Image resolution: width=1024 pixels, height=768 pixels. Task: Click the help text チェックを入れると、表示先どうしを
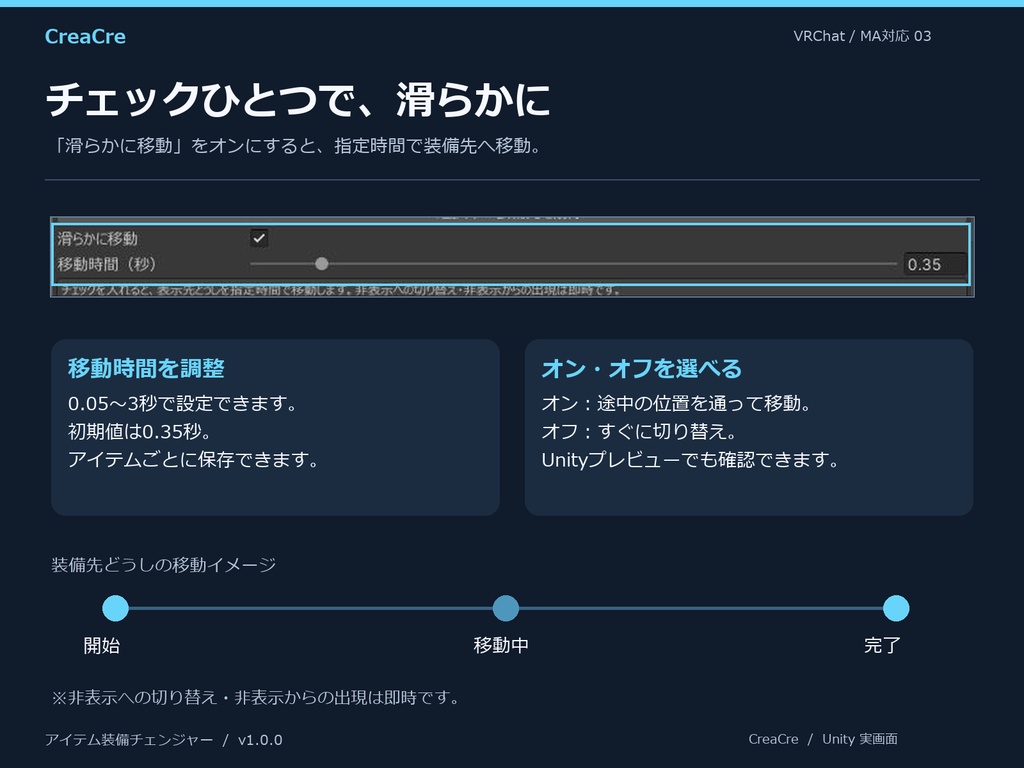(x=340, y=290)
